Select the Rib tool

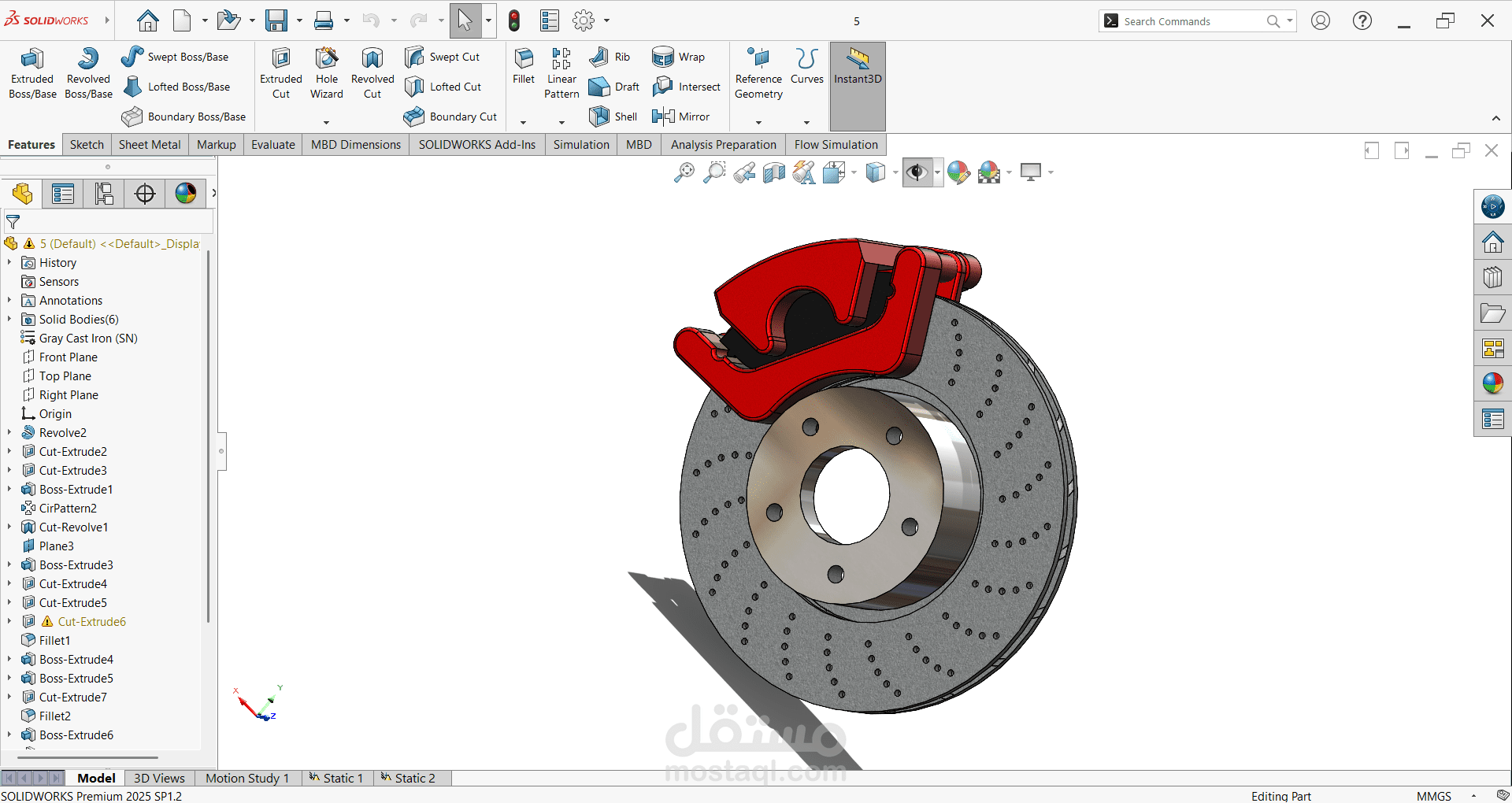pos(610,57)
